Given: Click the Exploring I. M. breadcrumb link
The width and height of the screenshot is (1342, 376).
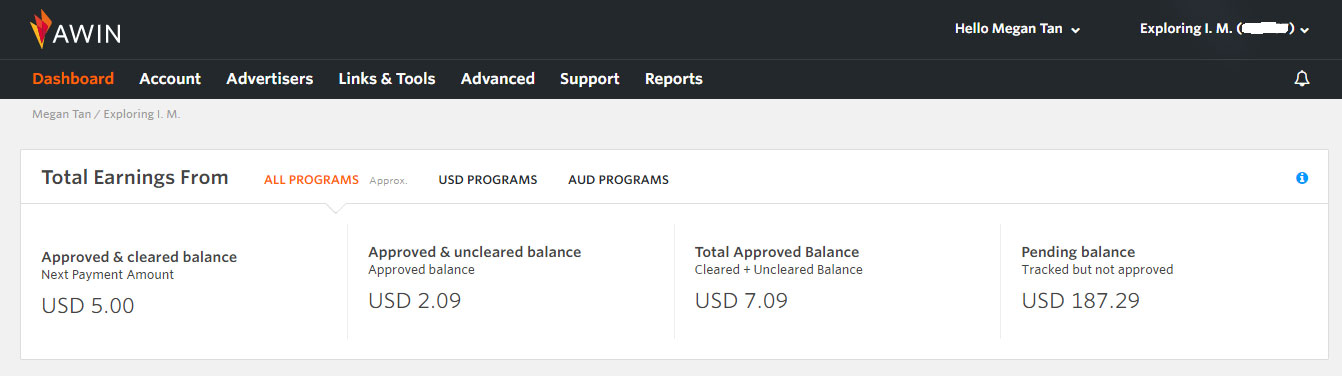Looking at the screenshot, I should (142, 114).
